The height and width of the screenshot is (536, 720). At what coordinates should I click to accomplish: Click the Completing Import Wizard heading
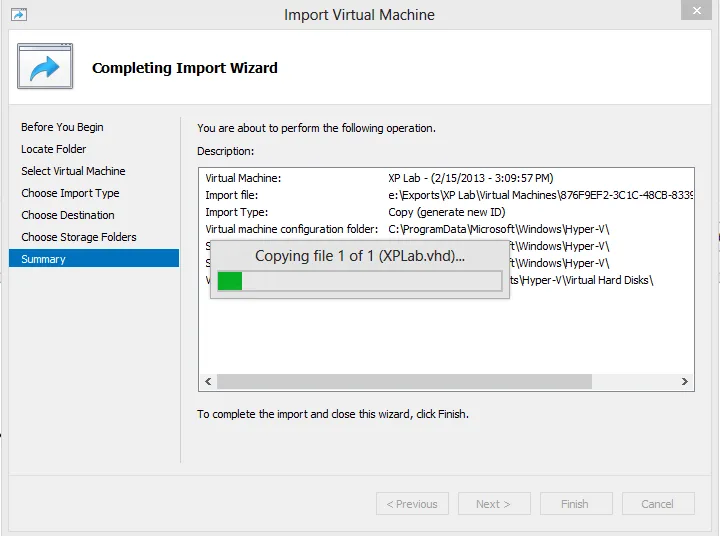click(x=185, y=68)
